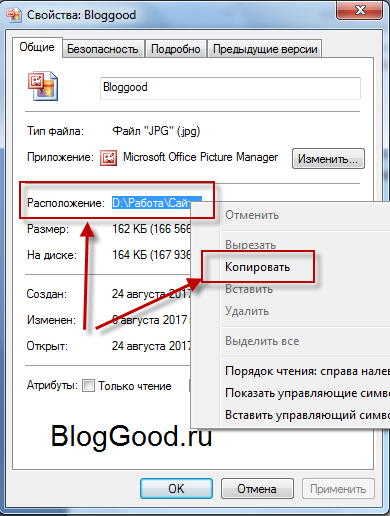Choose Выделить все in the context menu
The width and height of the screenshot is (390, 516).
[262, 341]
